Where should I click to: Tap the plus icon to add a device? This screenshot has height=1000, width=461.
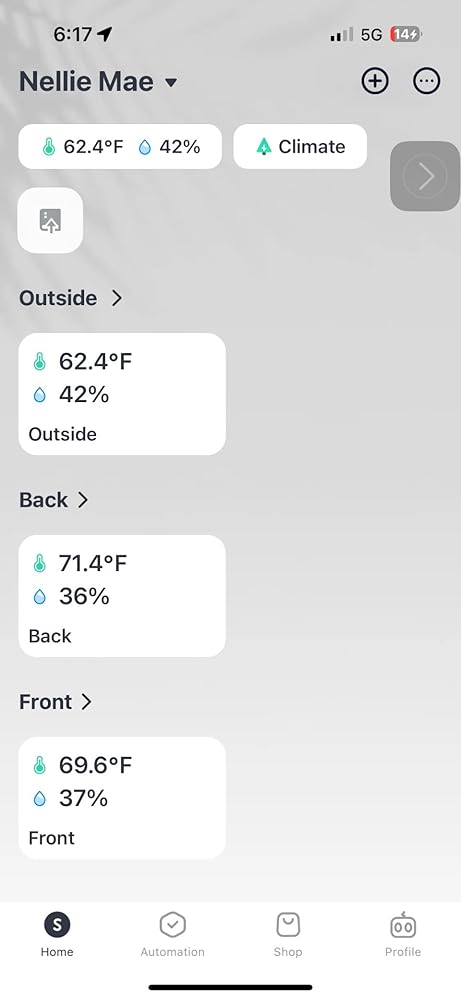pos(375,82)
